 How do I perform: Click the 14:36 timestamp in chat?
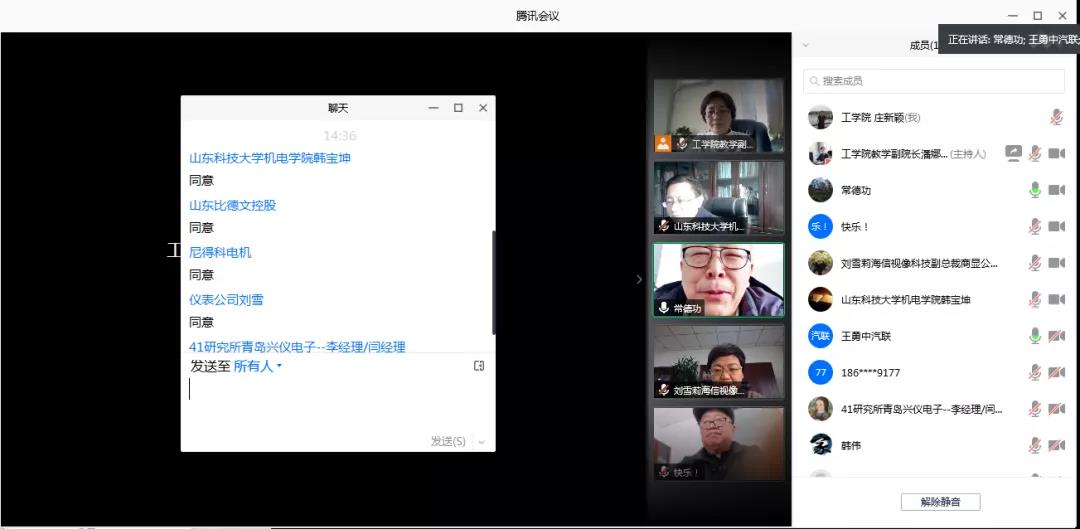tap(340, 136)
